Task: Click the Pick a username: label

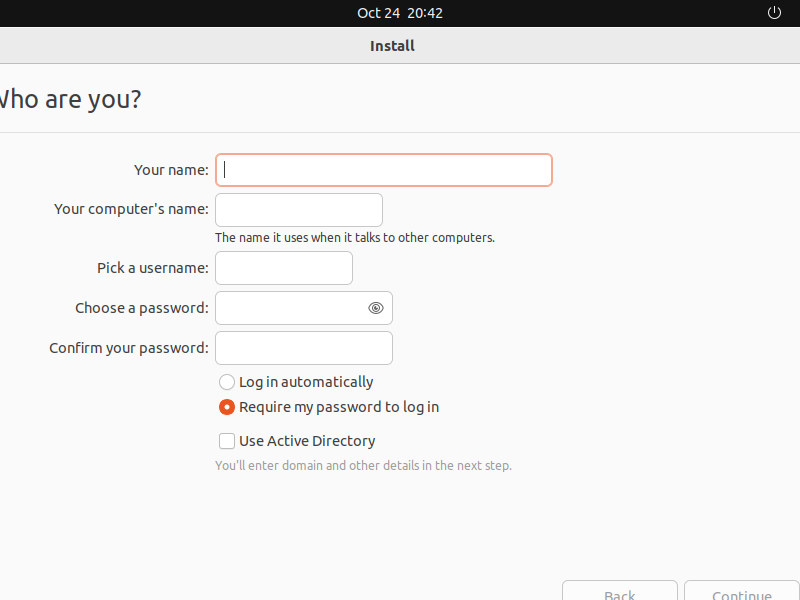Action: pos(152,268)
